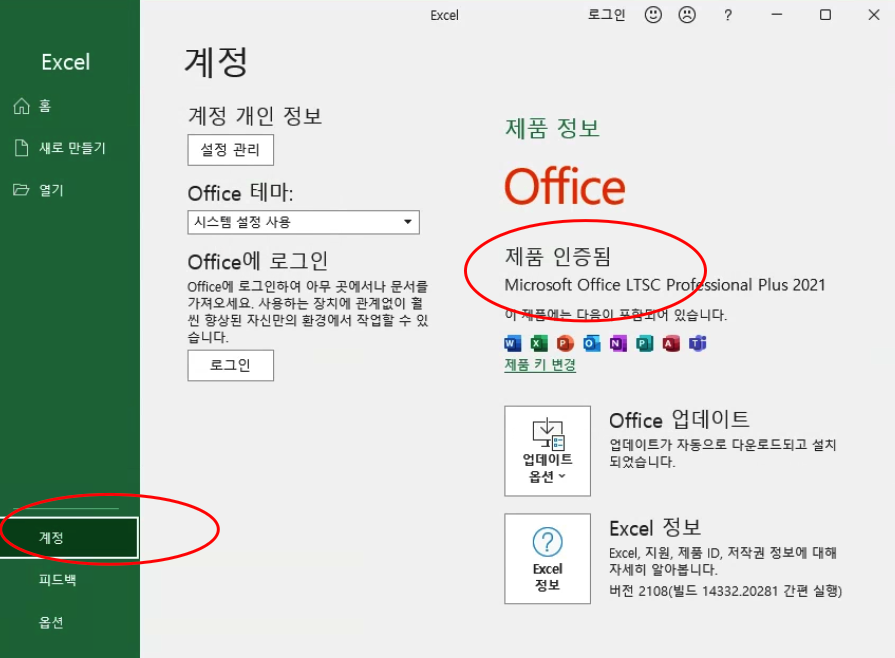Click the OneNote app icon
This screenshot has height=658, width=895.
click(618, 343)
